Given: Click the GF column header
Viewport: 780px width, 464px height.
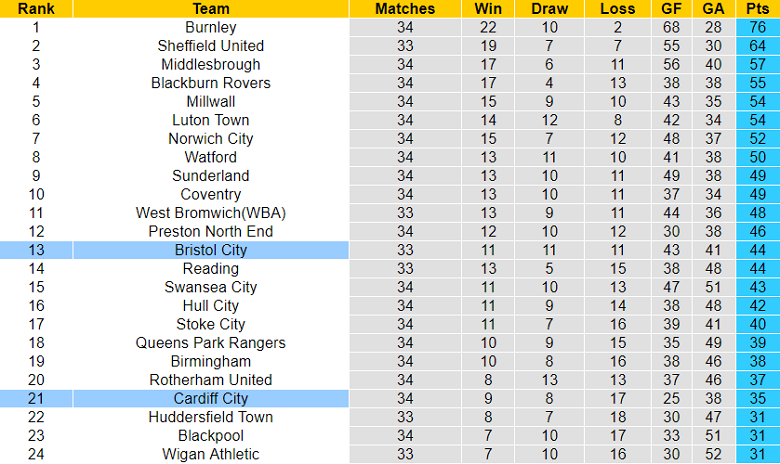Looking at the screenshot, I should (x=671, y=9).
